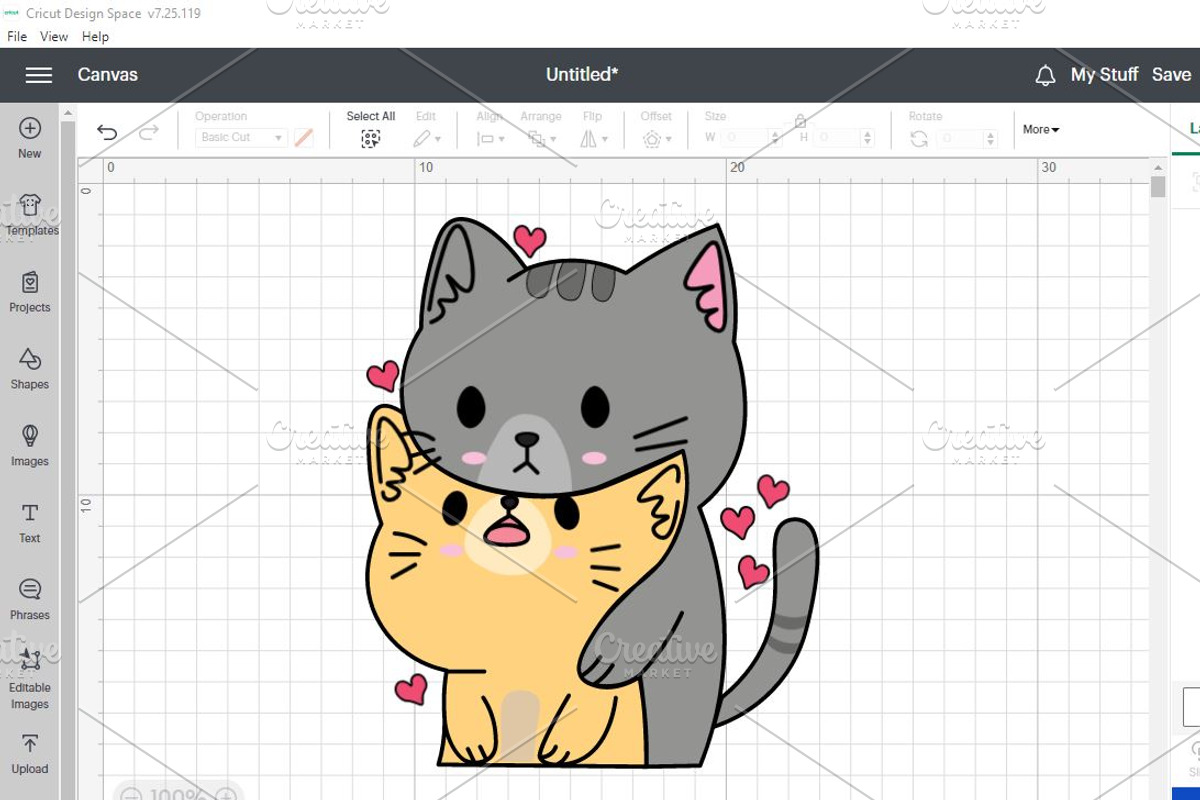Click the Arrange icon

(536, 139)
